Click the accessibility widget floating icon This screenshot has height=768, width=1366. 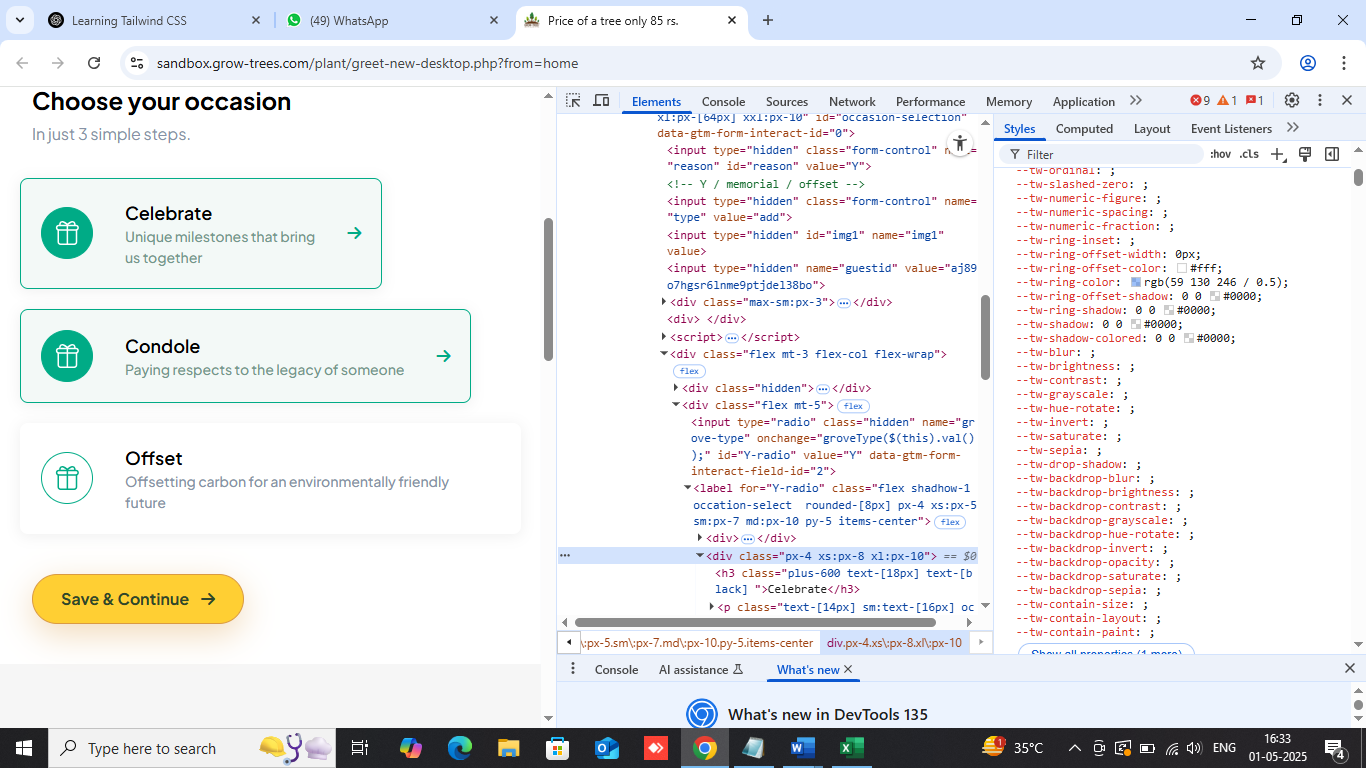point(959,144)
